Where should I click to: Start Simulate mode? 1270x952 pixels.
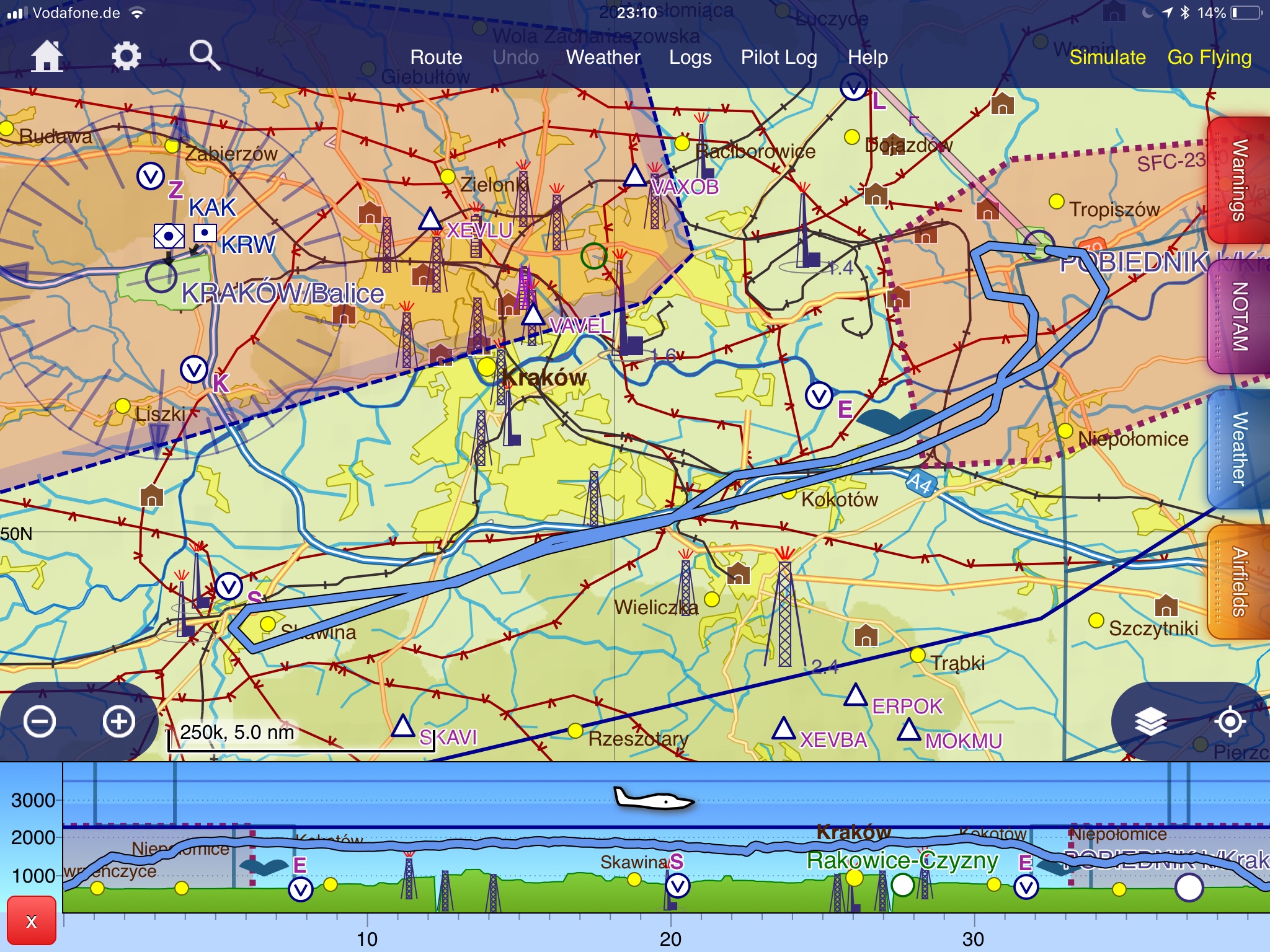(x=1108, y=57)
